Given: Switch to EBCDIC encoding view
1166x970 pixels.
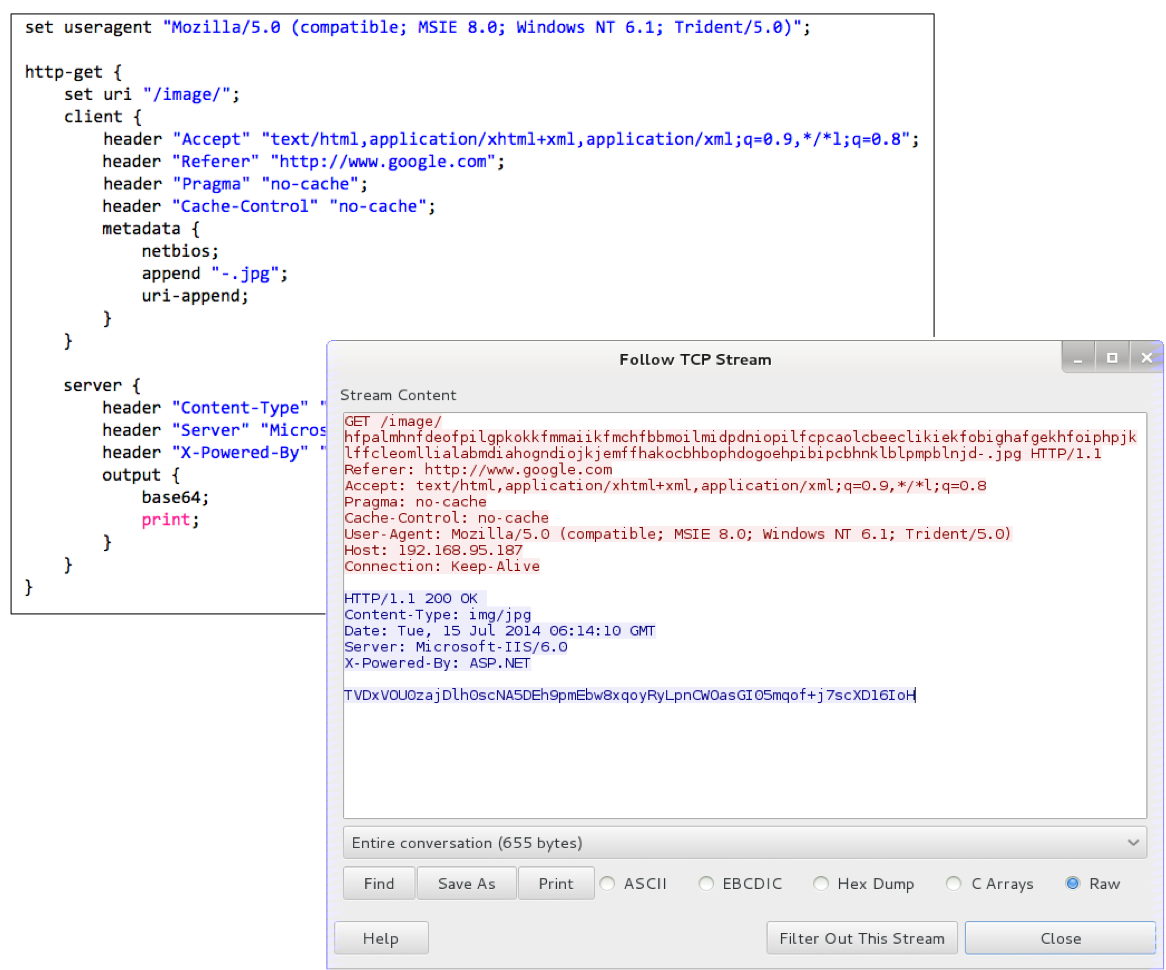Looking at the screenshot, I should (x=707, y=884).
